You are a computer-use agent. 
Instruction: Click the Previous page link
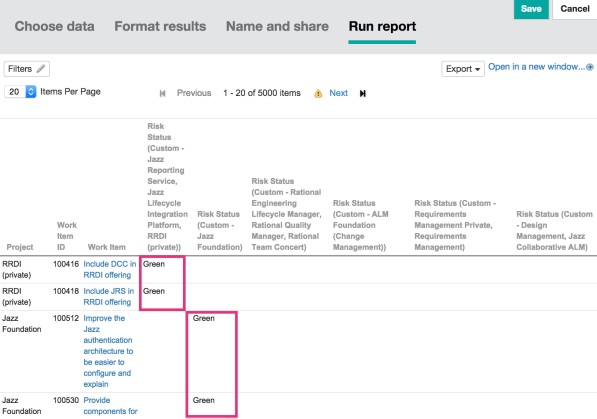[194, 93]
